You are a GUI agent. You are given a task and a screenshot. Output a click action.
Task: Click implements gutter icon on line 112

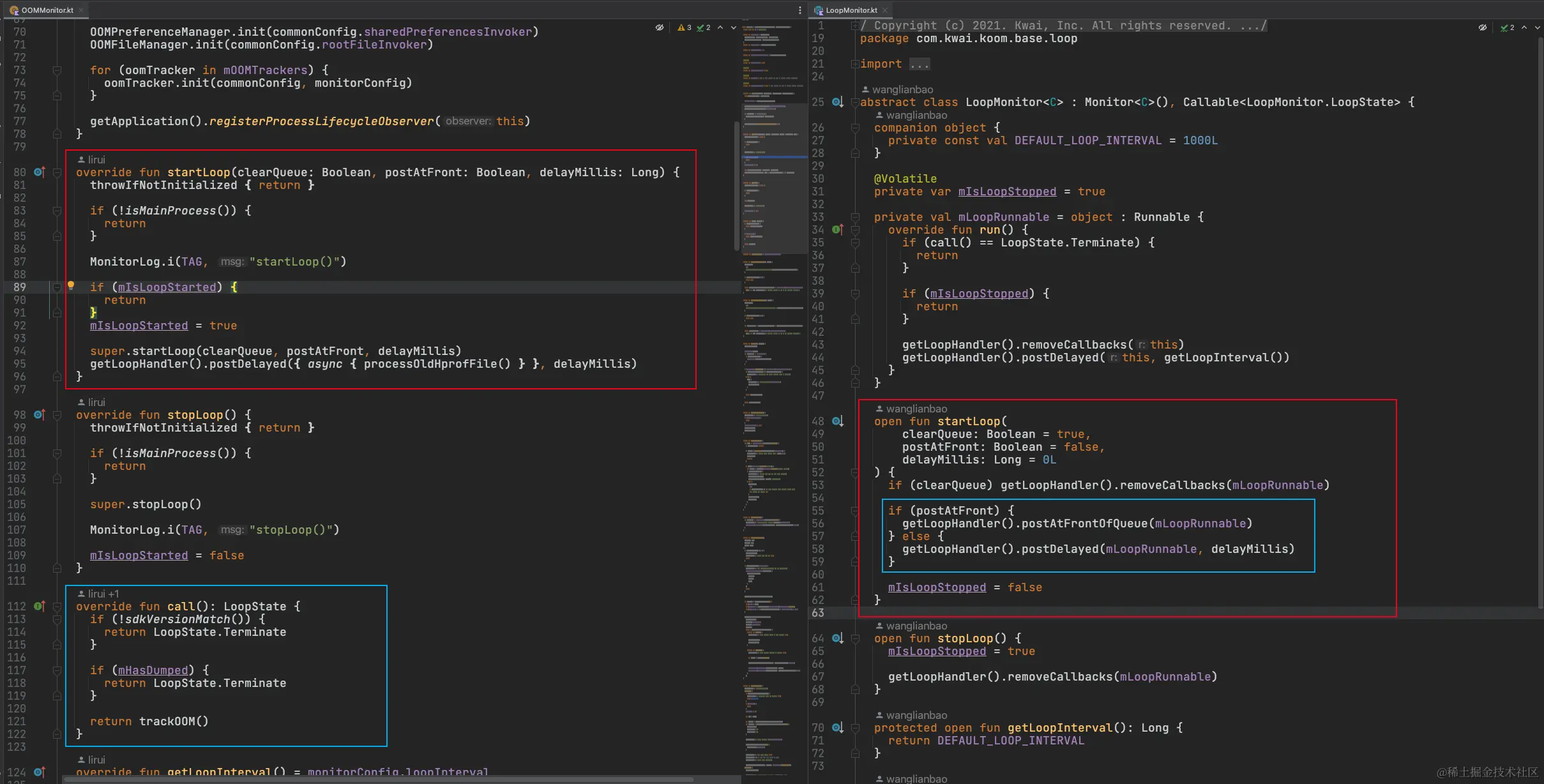click(40, 606)
